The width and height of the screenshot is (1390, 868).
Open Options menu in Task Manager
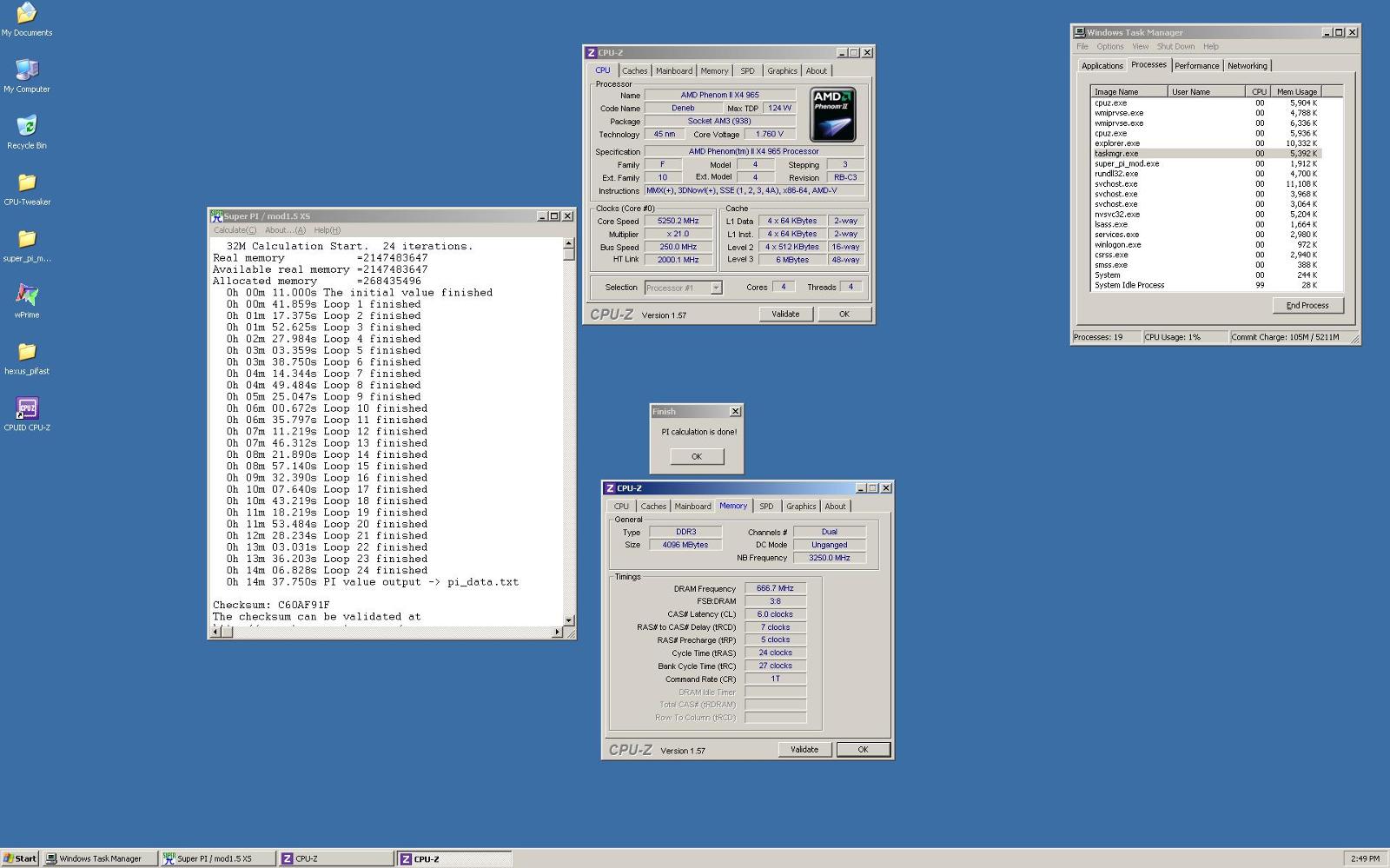pyautogui.click(x=1109, y=47)
